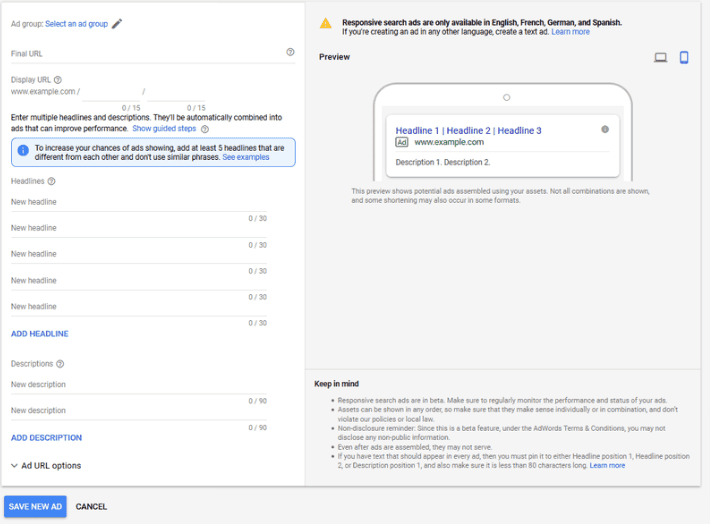The width and height of the screenshot is (710, 524).
Task: Focus the fourth New headline field
Action: (139, 281)
